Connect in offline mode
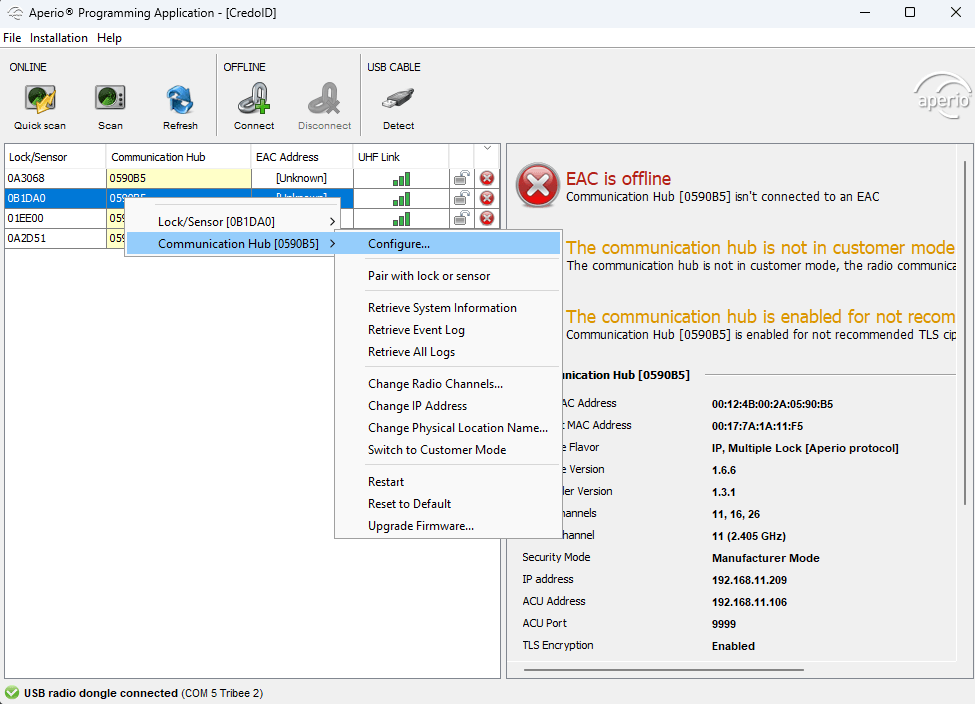975x704 pixels. (x=254, y=107)
